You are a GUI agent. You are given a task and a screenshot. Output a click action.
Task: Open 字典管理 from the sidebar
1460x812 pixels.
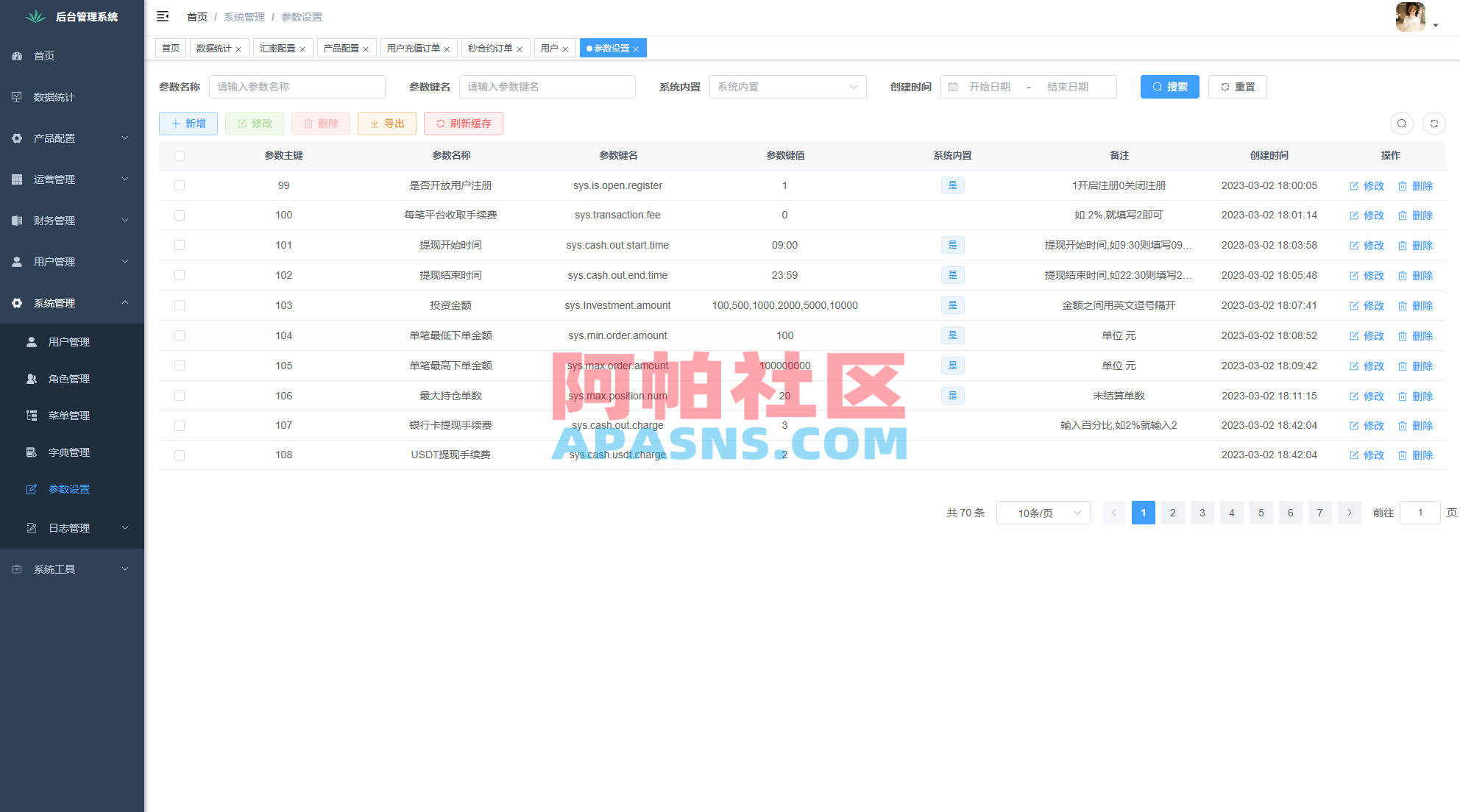click(69, 452)
